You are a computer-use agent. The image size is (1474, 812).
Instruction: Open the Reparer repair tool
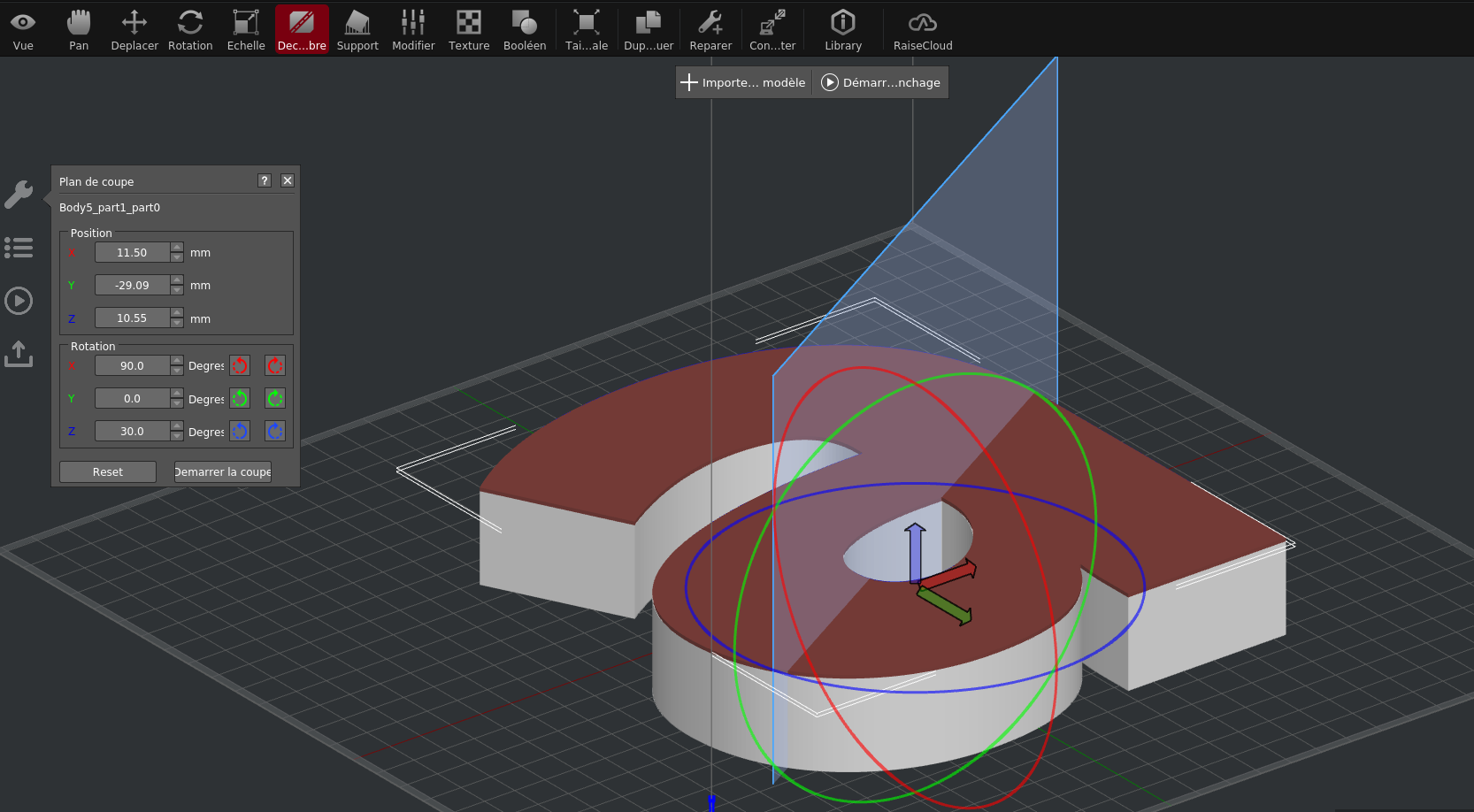coord(710,30)
